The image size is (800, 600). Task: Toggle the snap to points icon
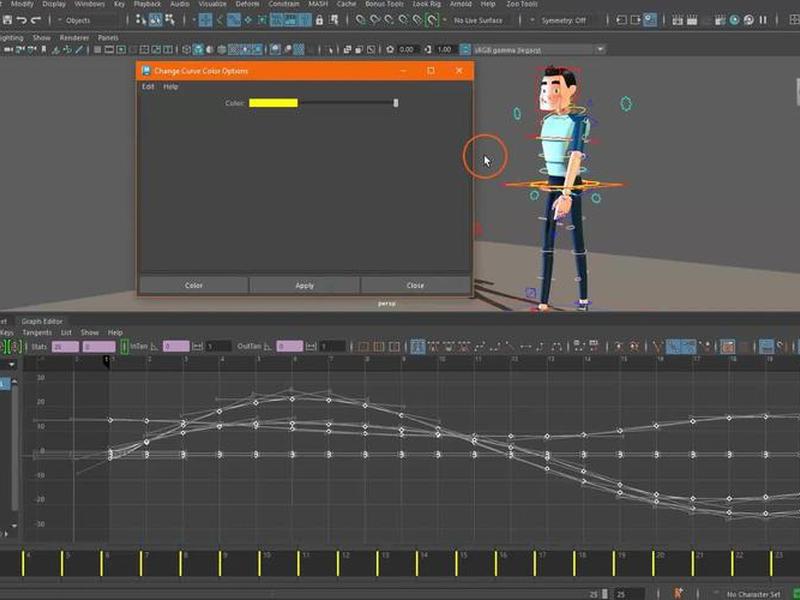coord(389,20)
